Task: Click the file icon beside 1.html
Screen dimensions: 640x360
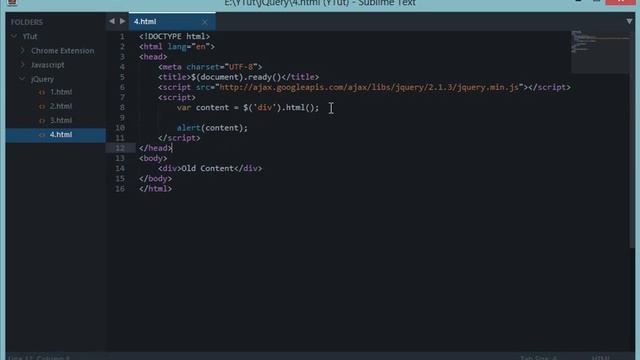Action: tap(42, 93)
